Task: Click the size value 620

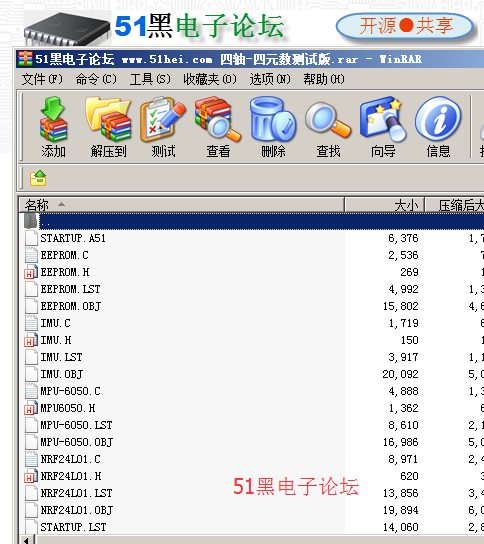Action: [x=409, y=476]
